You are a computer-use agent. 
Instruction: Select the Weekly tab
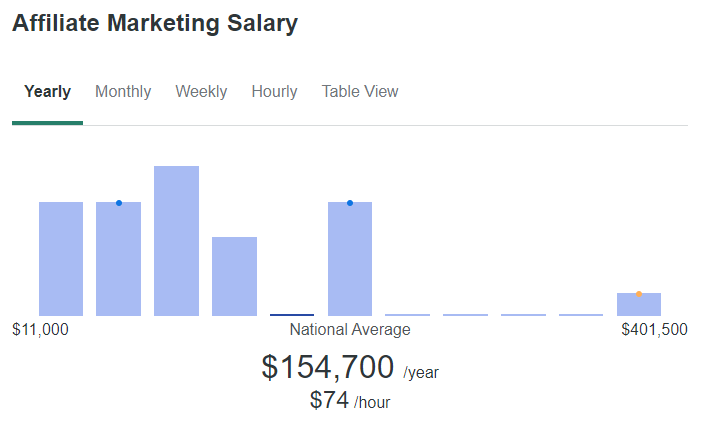click(x=201, y=91)
